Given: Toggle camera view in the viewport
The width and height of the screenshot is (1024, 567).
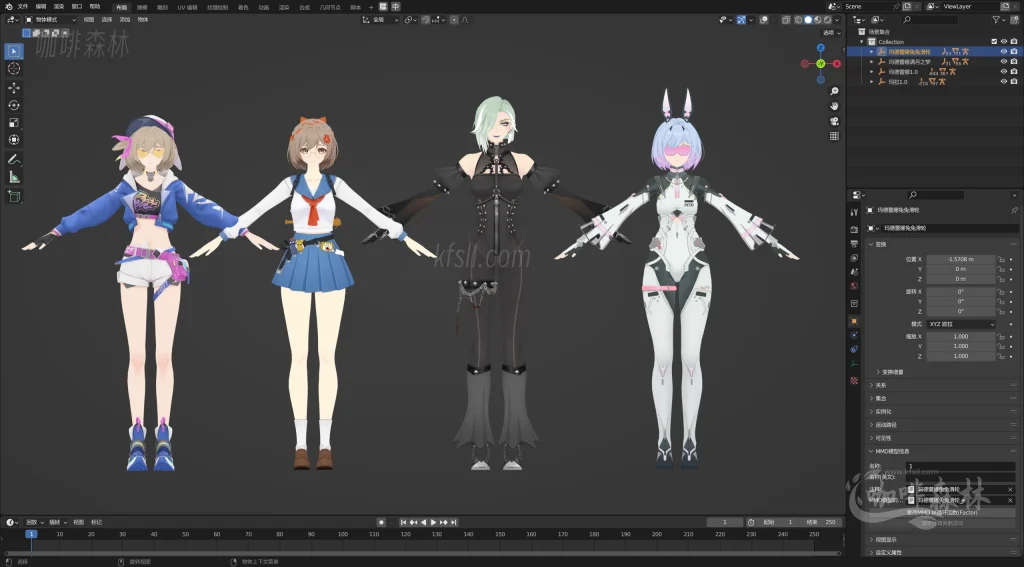Looking at the screenshot, I should pyautogui.click(x=834, y=122).
